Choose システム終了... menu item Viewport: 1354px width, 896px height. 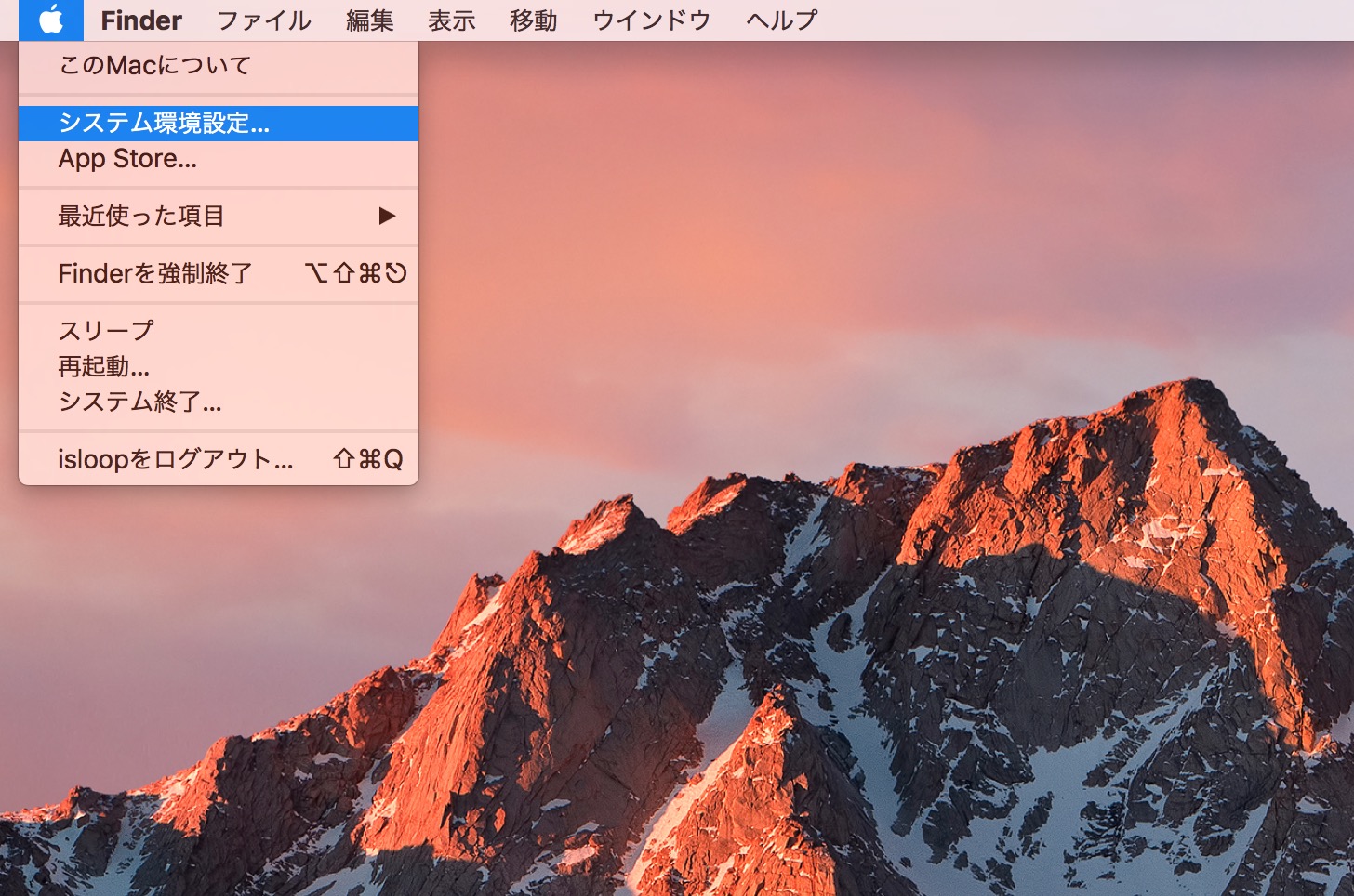[219, 402]
